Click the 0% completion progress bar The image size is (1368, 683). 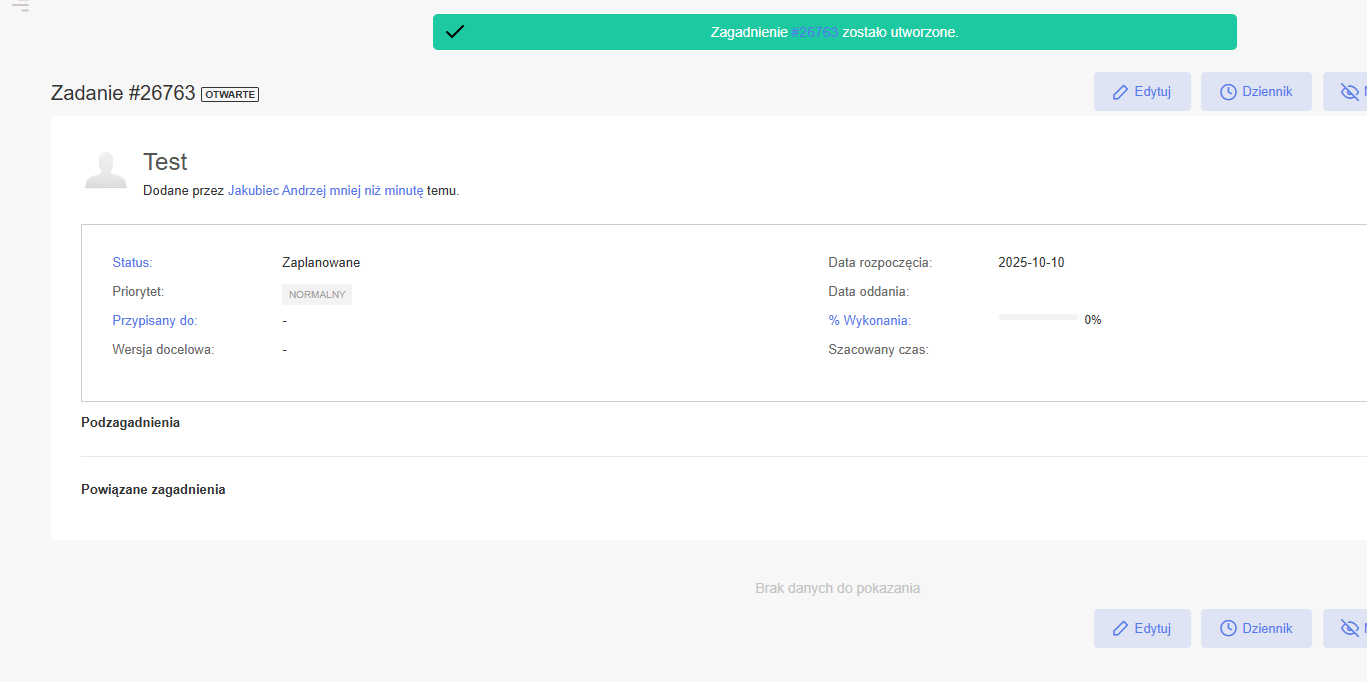click(1037, 317)
